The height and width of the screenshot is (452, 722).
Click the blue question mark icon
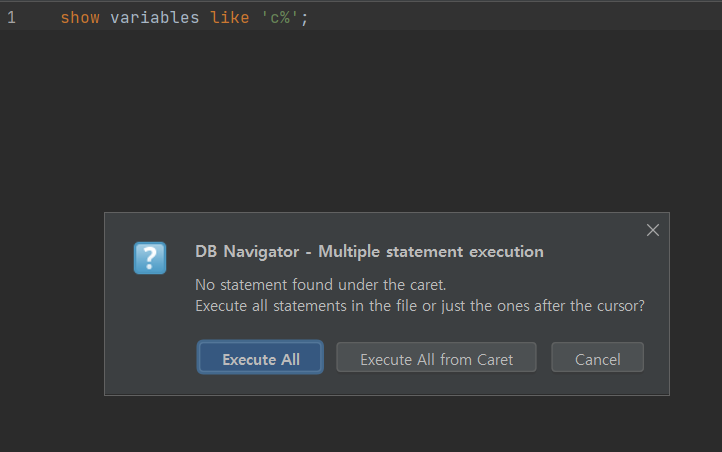(150, 258)
